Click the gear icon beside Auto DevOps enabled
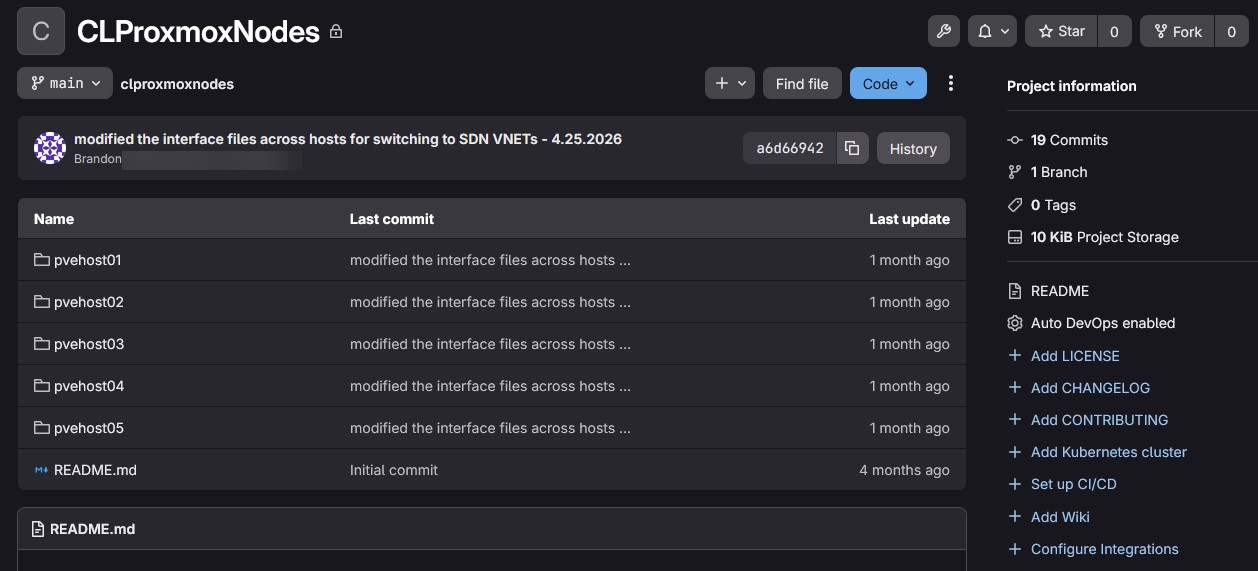The height and width of the screenshot is (571, 1258). [x=1015, y=323]
